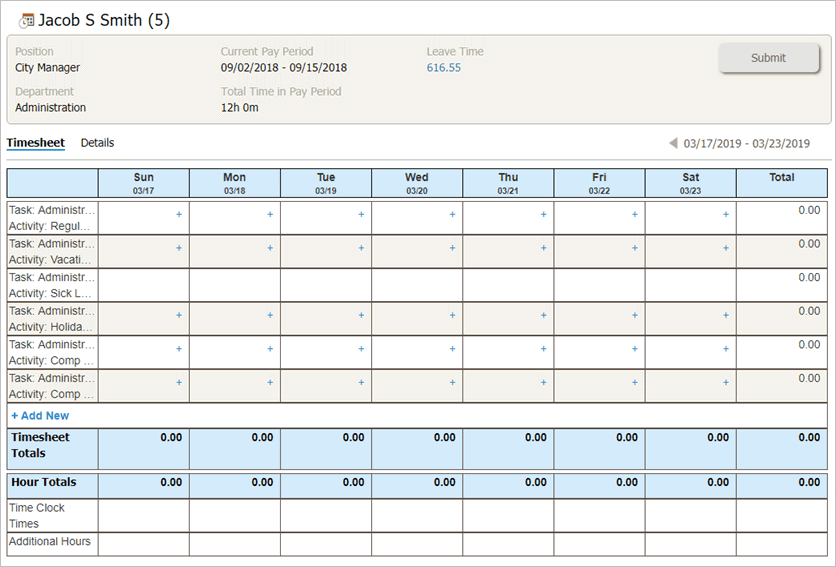Select the Time Clock Times cell for Monday

(x=234, y=515)
